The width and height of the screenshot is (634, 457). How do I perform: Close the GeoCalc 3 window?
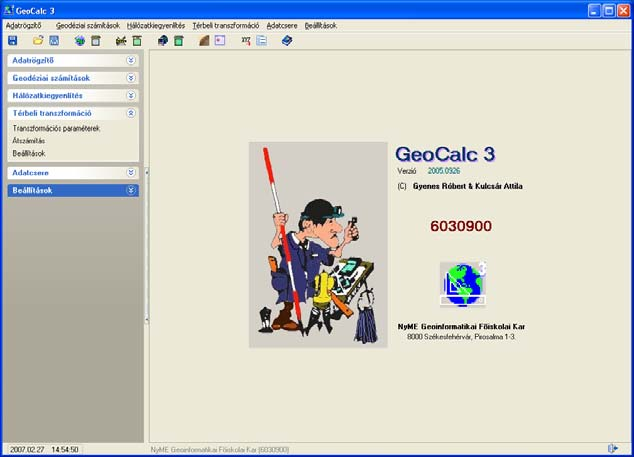click(x=623, y=11)
